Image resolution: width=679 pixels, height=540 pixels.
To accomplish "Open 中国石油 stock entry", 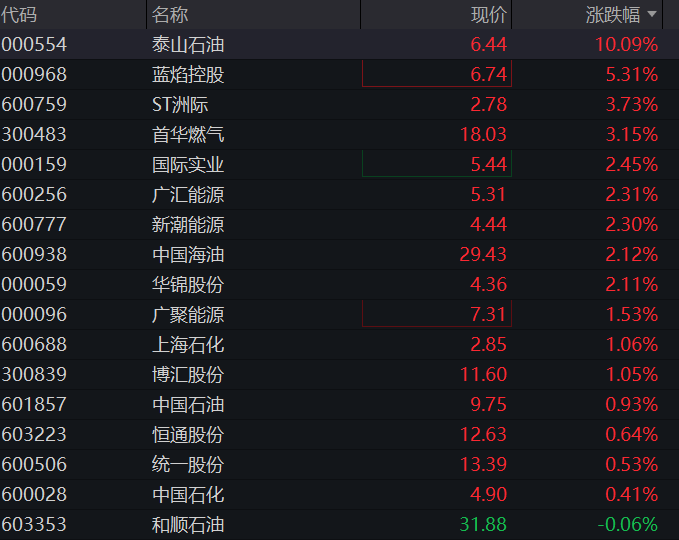I will coord(188,404).
